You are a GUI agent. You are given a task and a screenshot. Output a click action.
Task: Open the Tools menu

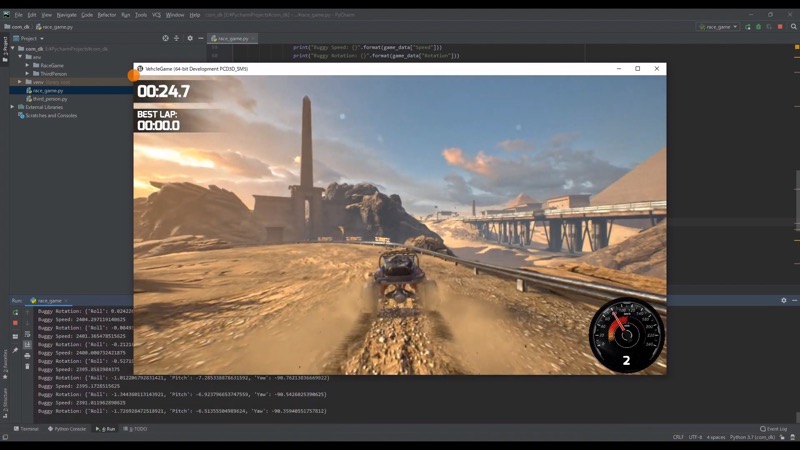pos(141,15)
